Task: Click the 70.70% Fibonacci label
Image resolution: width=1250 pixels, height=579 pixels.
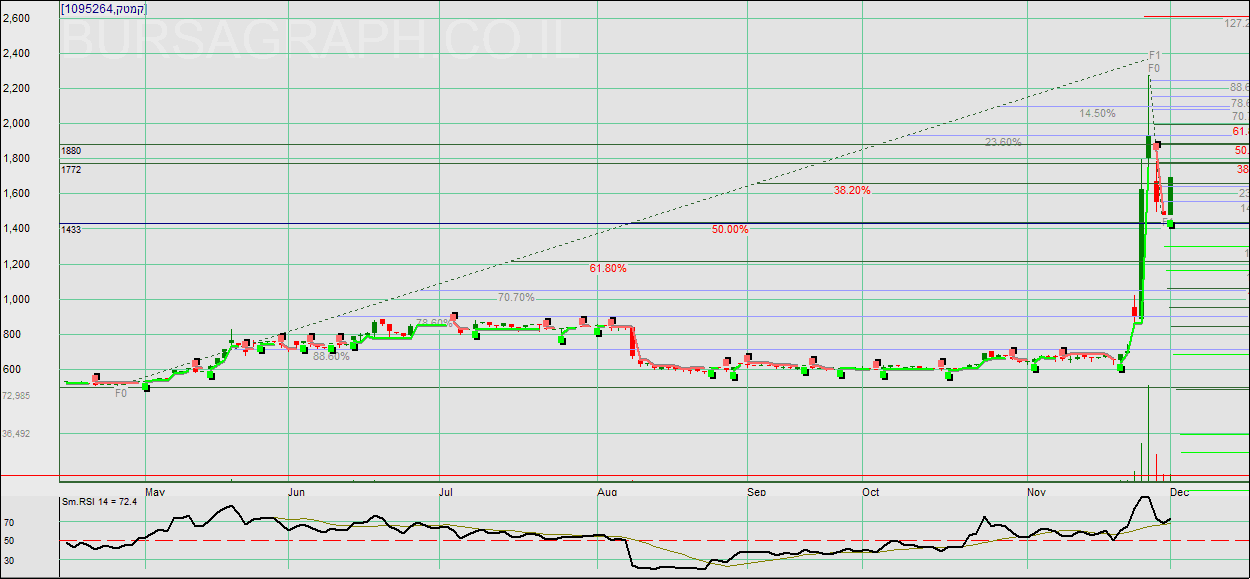Action: [516, 297]
